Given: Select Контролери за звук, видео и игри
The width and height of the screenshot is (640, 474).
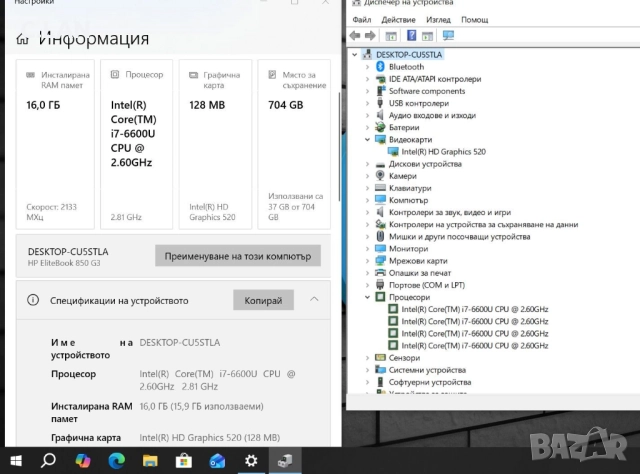Looking at the screenshot, I should [x=450, y=212].
